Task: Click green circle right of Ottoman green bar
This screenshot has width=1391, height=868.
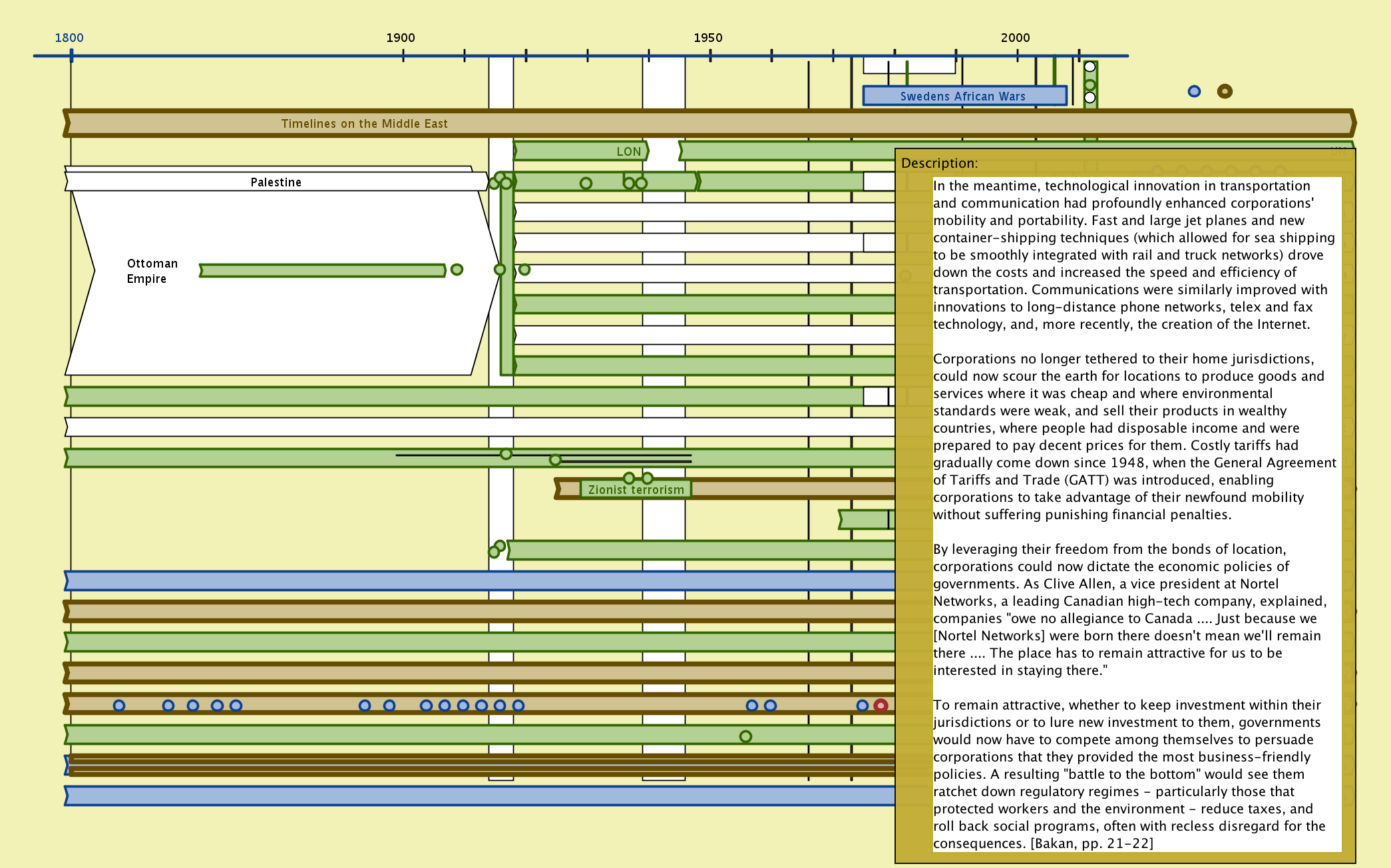Action: (x=457, y=270)
